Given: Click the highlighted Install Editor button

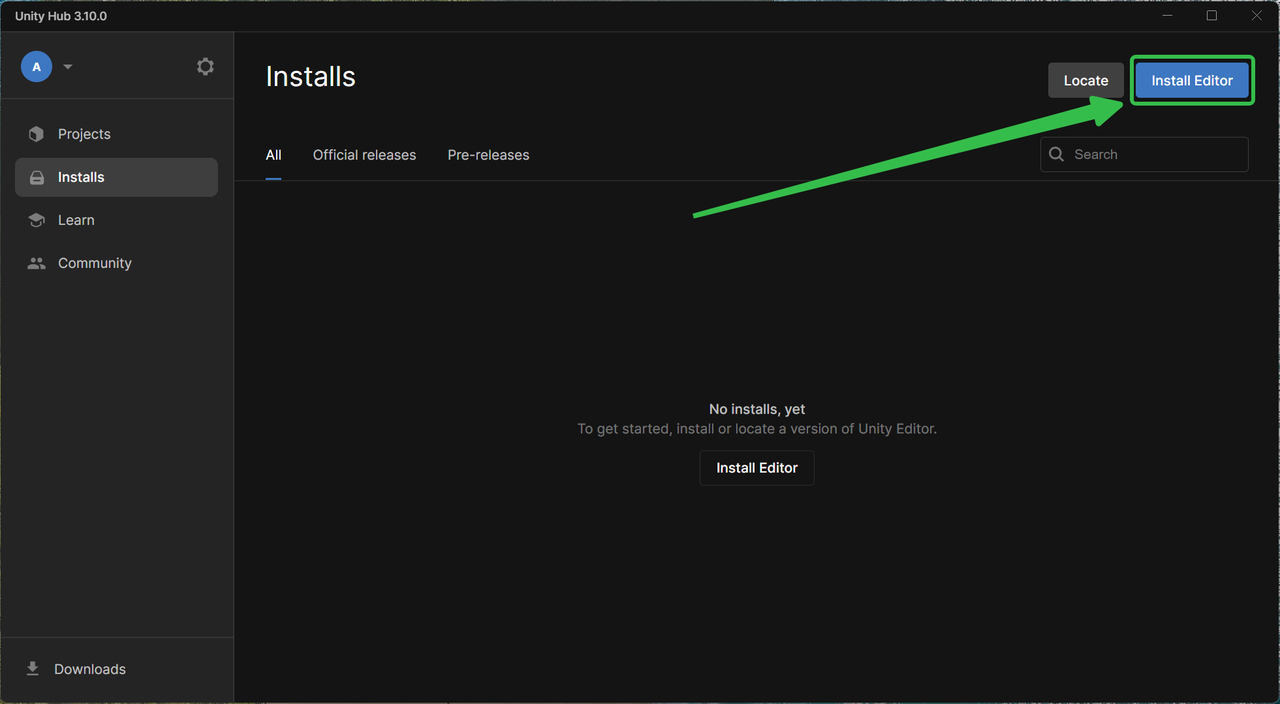Looking at the screenshot, I should click(1192, 80).
